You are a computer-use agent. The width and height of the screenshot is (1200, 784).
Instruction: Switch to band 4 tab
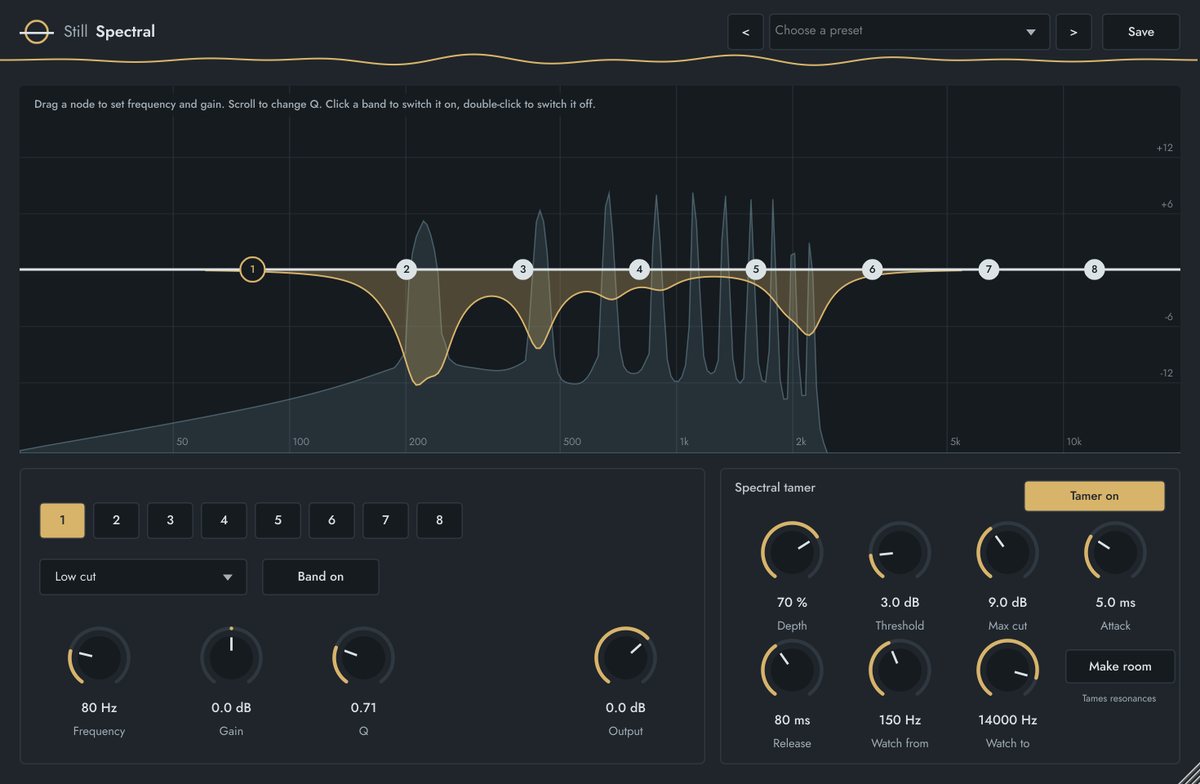pos(224,520)
